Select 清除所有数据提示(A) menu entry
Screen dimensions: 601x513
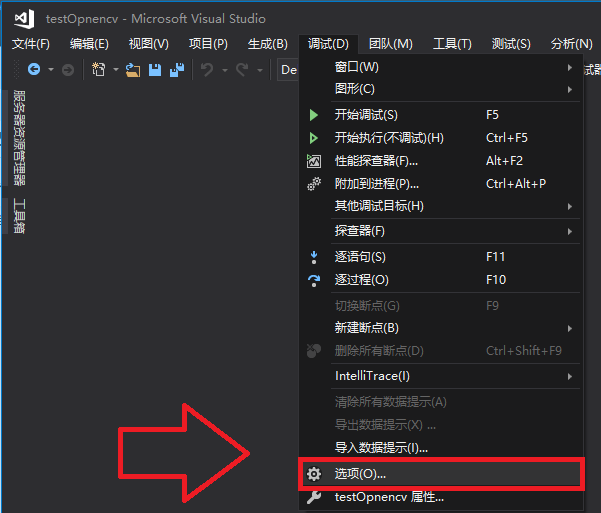click(x=441, y=402)
